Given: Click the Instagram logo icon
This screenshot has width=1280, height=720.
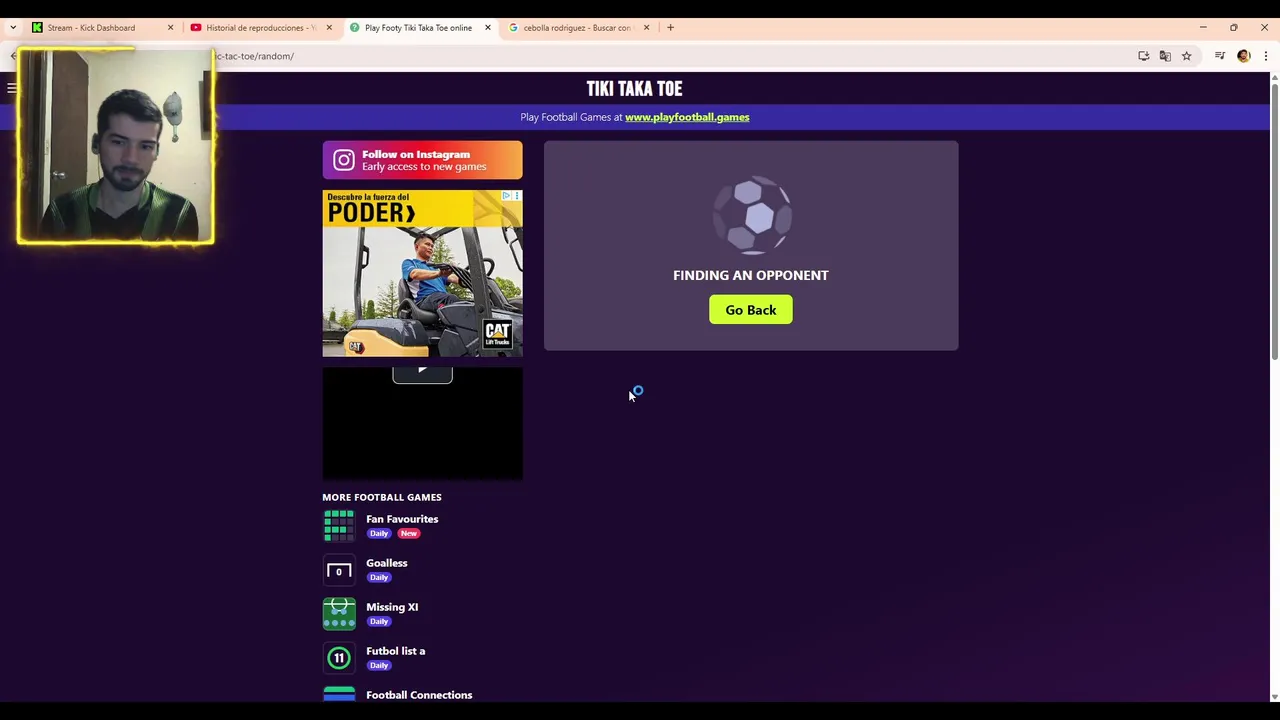Looking at the screenshot, I should tap(343, 160).
